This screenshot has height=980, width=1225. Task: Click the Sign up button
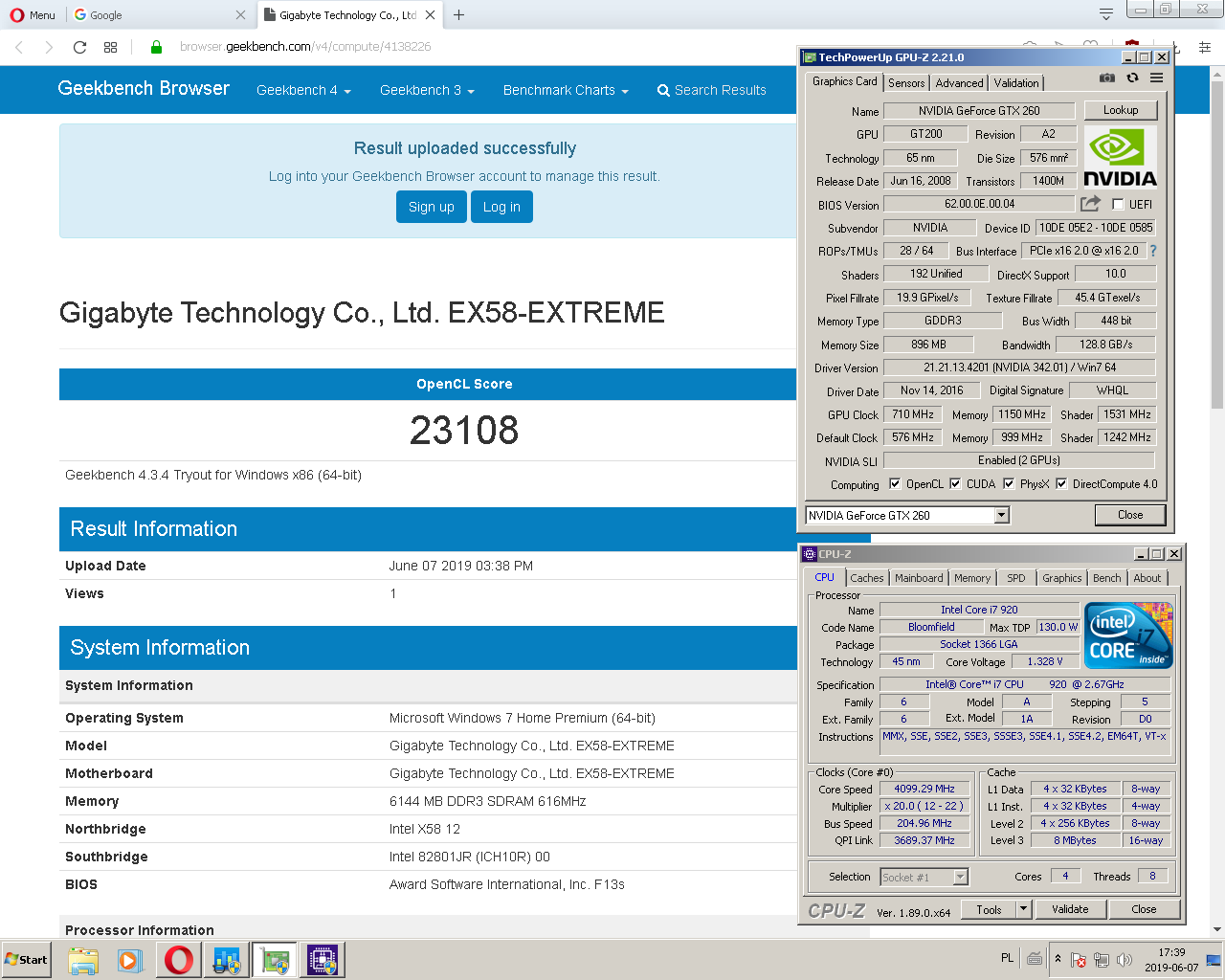(432, 207)
